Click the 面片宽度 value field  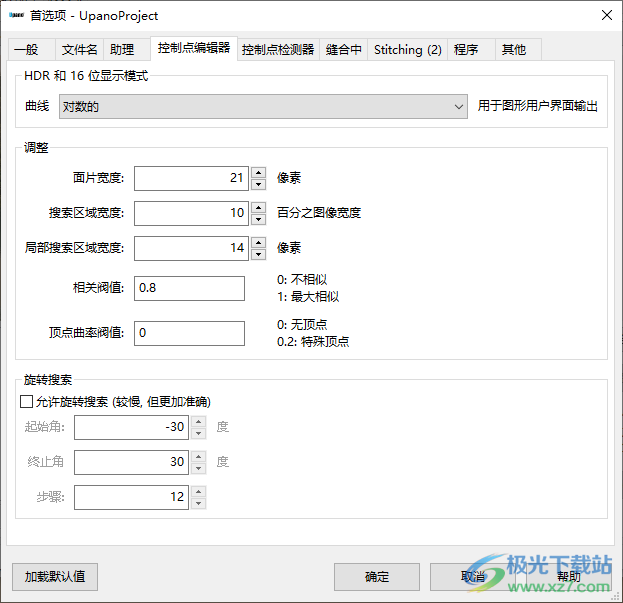tap(192, 178)
